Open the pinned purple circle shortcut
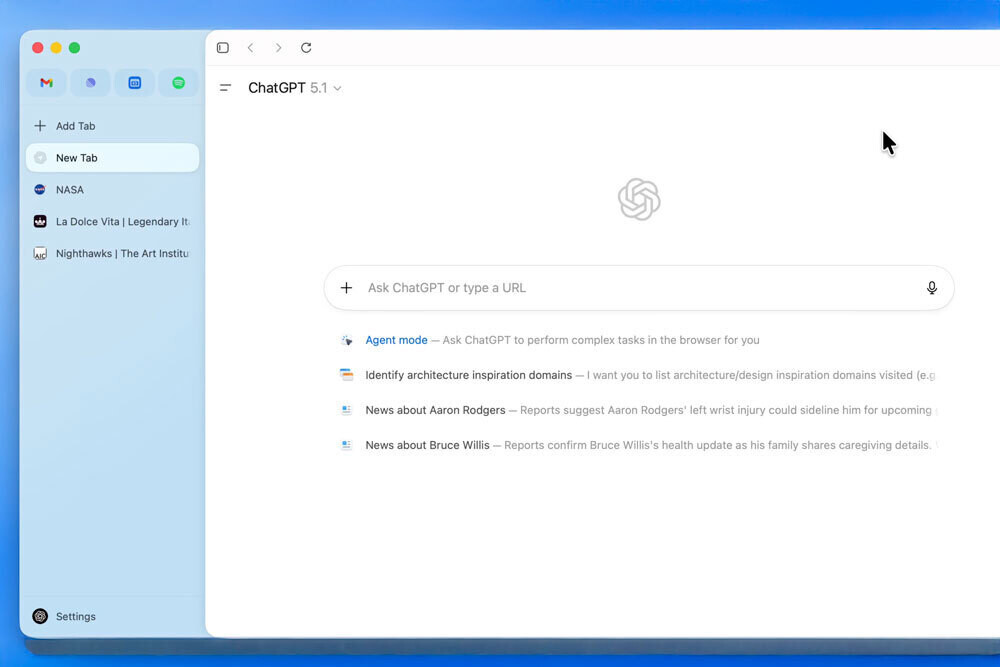The height and width of the screenshot is (667, 1000). 90,83
